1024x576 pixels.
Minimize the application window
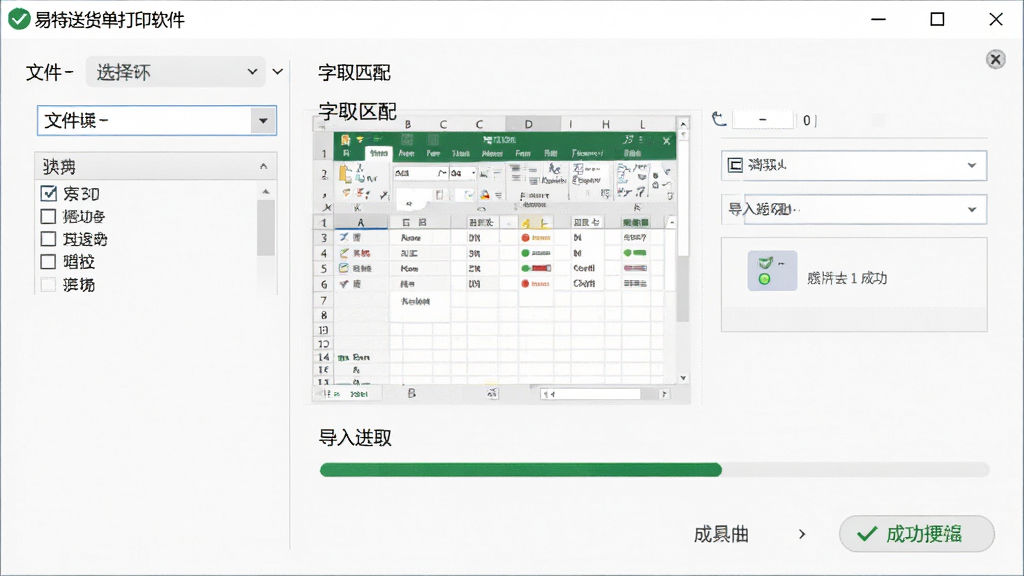click(x=878, y=20)
